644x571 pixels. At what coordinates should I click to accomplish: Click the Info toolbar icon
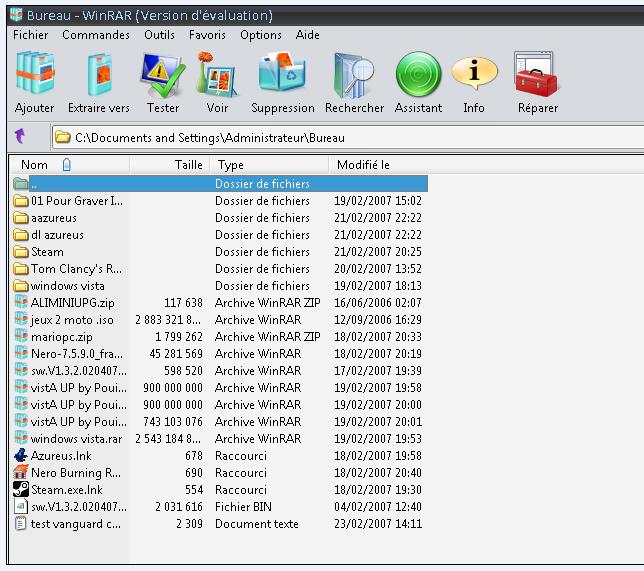[474, 73]
